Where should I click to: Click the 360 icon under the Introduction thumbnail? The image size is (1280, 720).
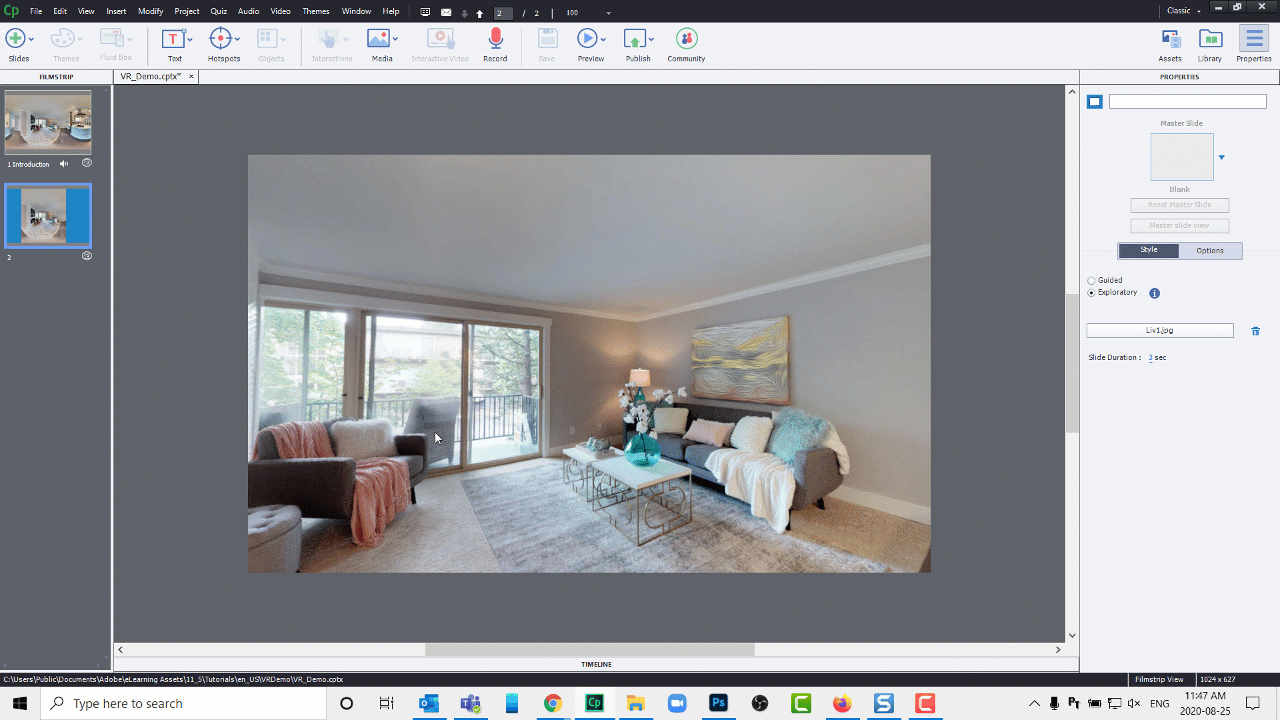[x=87, y=162]
